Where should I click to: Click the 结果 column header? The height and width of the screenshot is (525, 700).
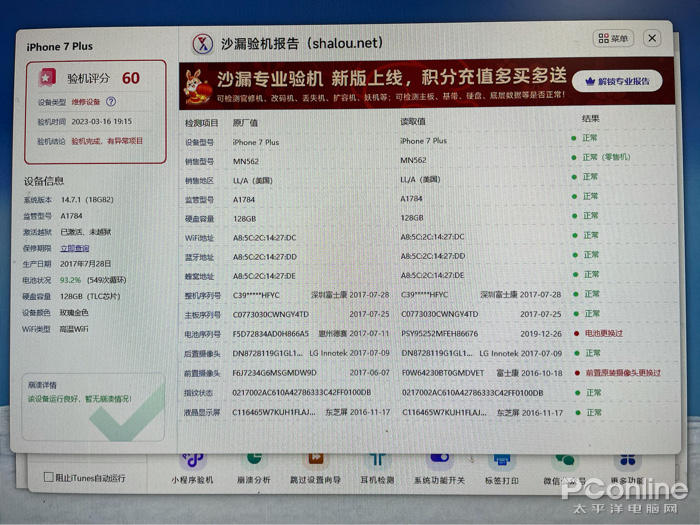pos(590,118)
